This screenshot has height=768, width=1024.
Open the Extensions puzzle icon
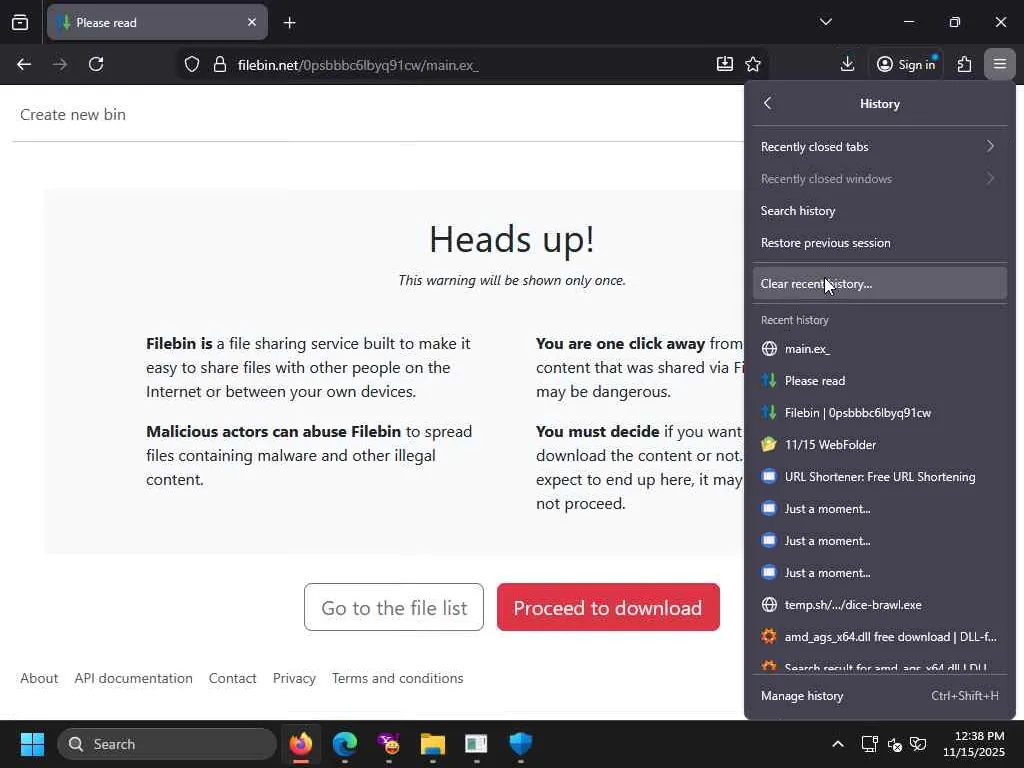point(964,64)
